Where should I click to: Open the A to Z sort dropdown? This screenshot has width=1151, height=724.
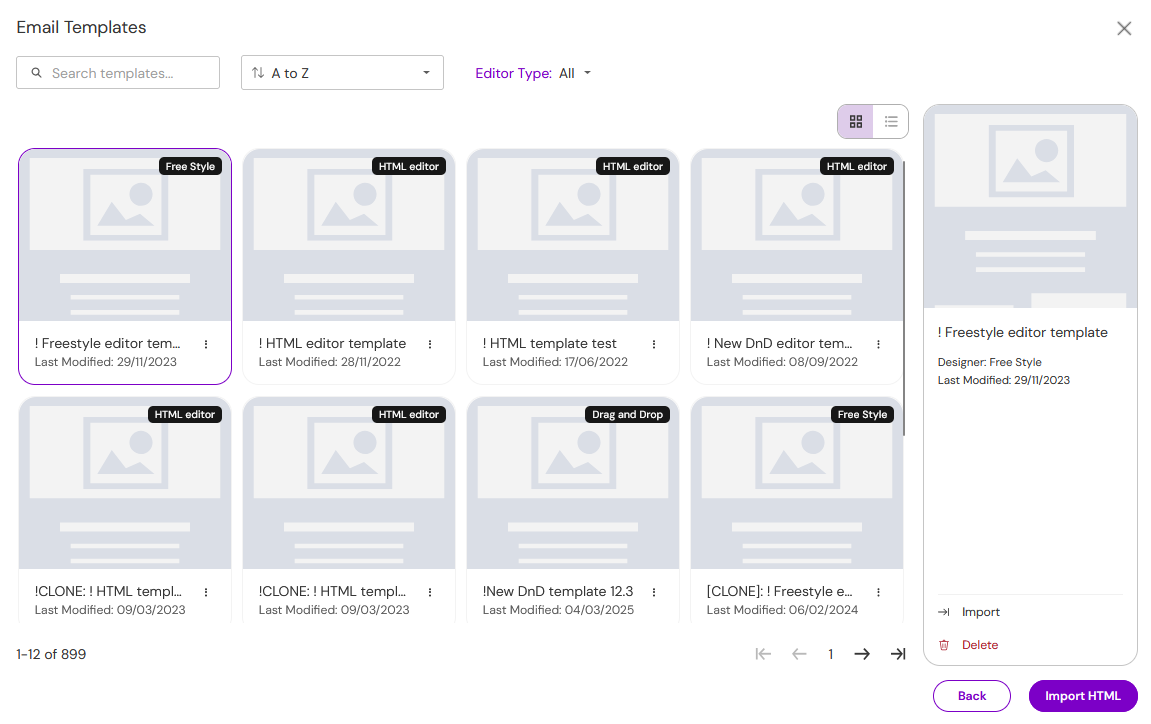coord(342,73)
